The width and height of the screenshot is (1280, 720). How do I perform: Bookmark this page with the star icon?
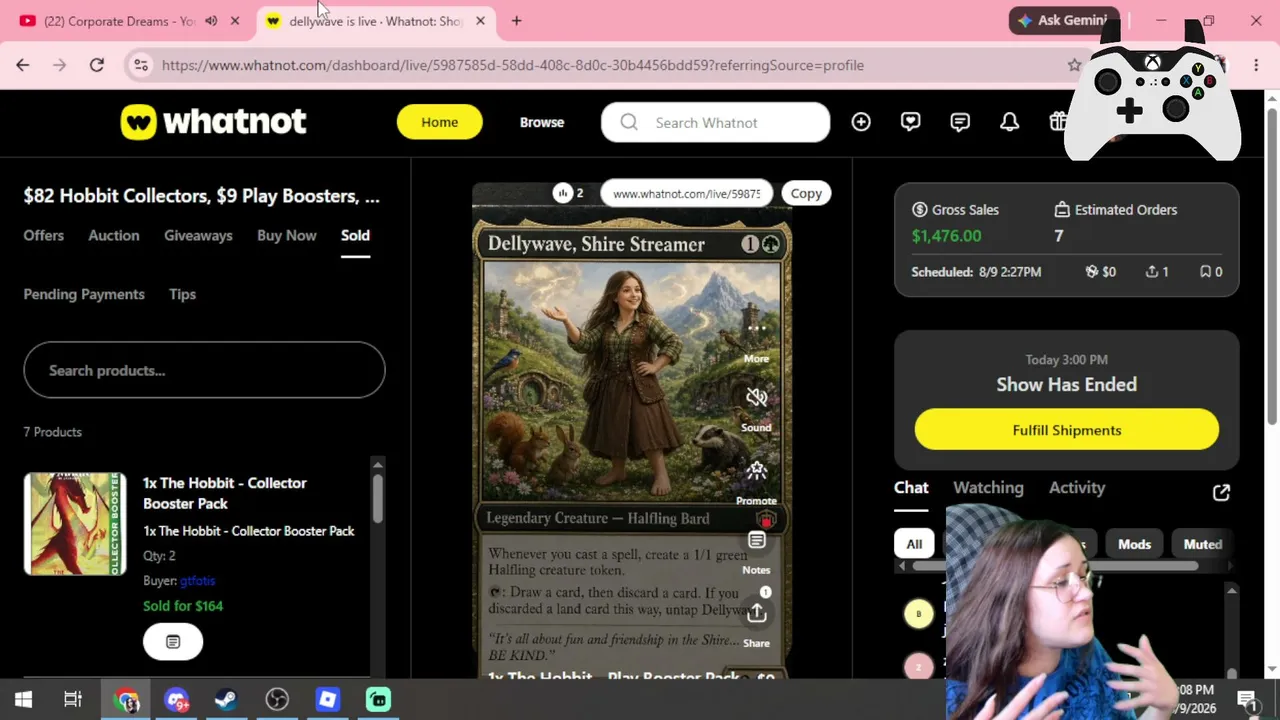coord(1074,65)
